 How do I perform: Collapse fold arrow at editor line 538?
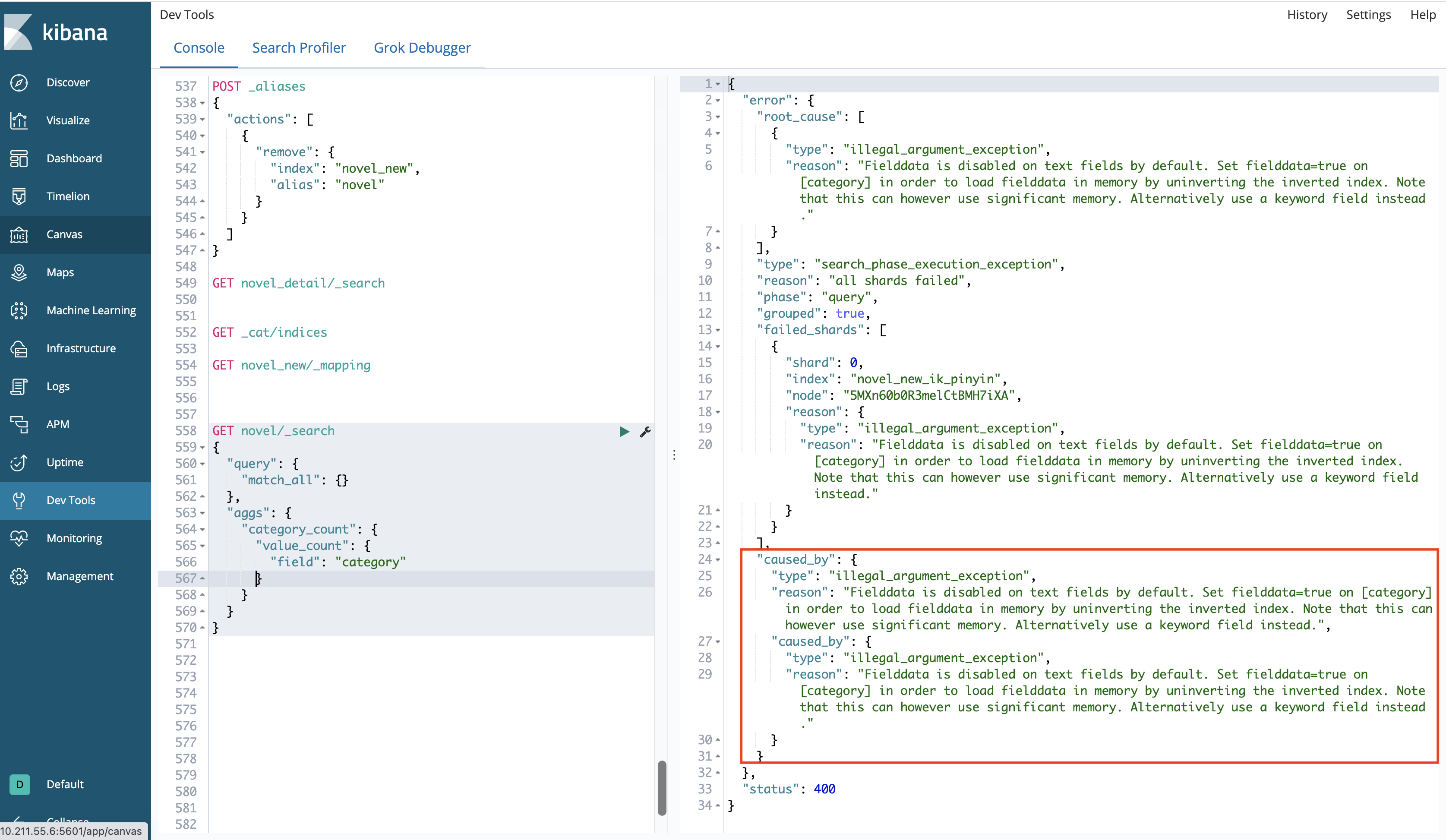(x=202, y=103)
